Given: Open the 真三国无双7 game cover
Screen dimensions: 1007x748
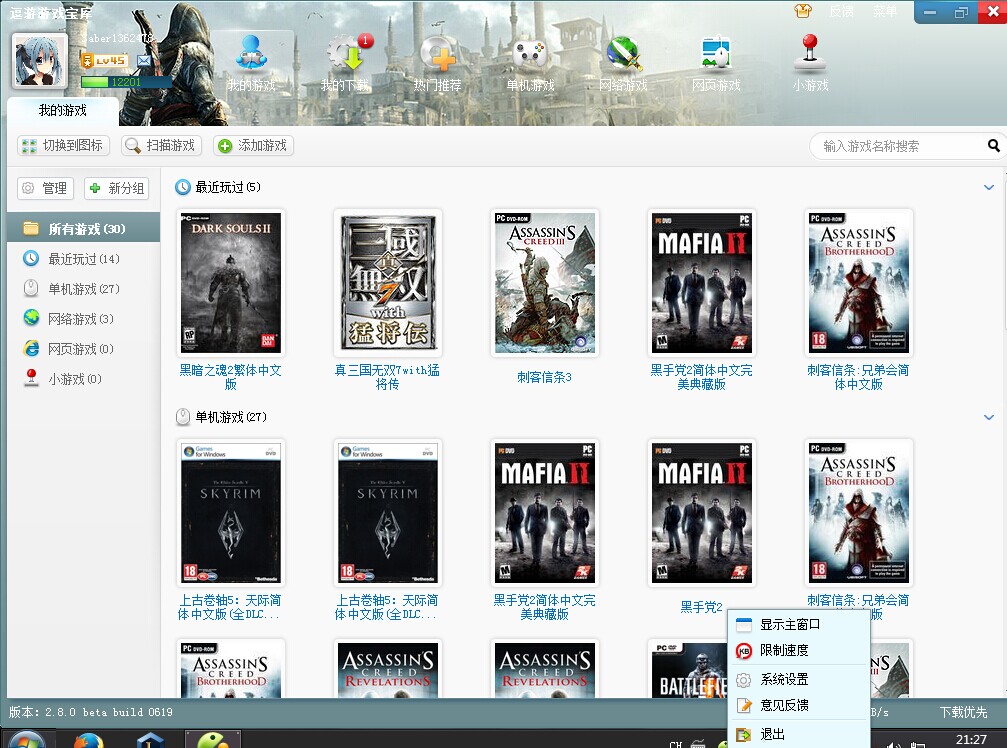Looking at the screenshot, I should (x=387, y=283).
